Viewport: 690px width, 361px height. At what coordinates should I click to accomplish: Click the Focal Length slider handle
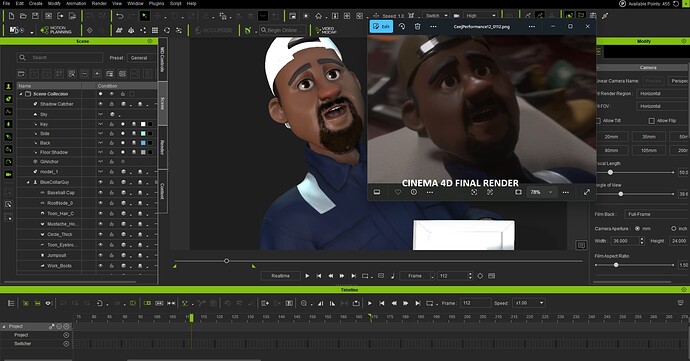(610, 173)
